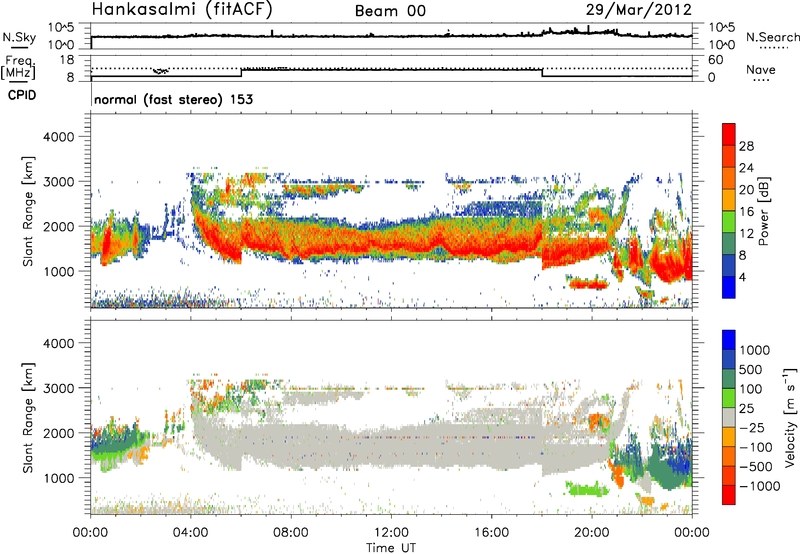This screenshot has width=800, height=554.
Task: Select the 1000 range tick of the velocity panel
Action: pos(58,478)
